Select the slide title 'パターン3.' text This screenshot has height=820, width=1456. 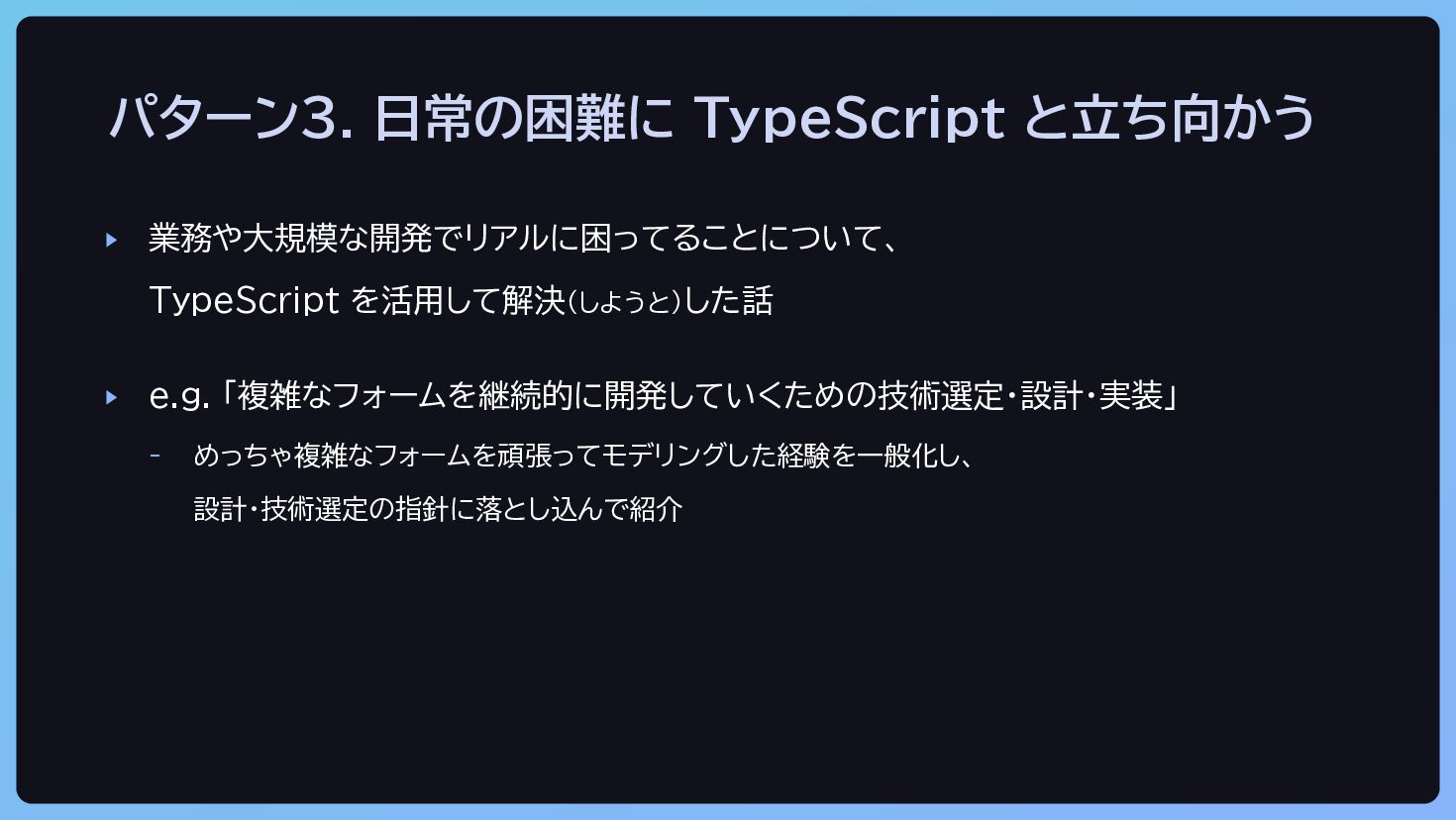point(231,117)
